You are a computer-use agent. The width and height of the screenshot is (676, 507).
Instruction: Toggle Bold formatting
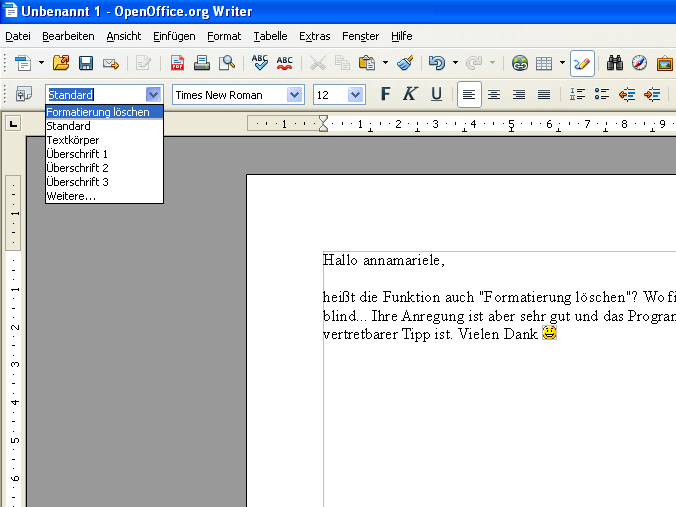(x=385, y=94)
